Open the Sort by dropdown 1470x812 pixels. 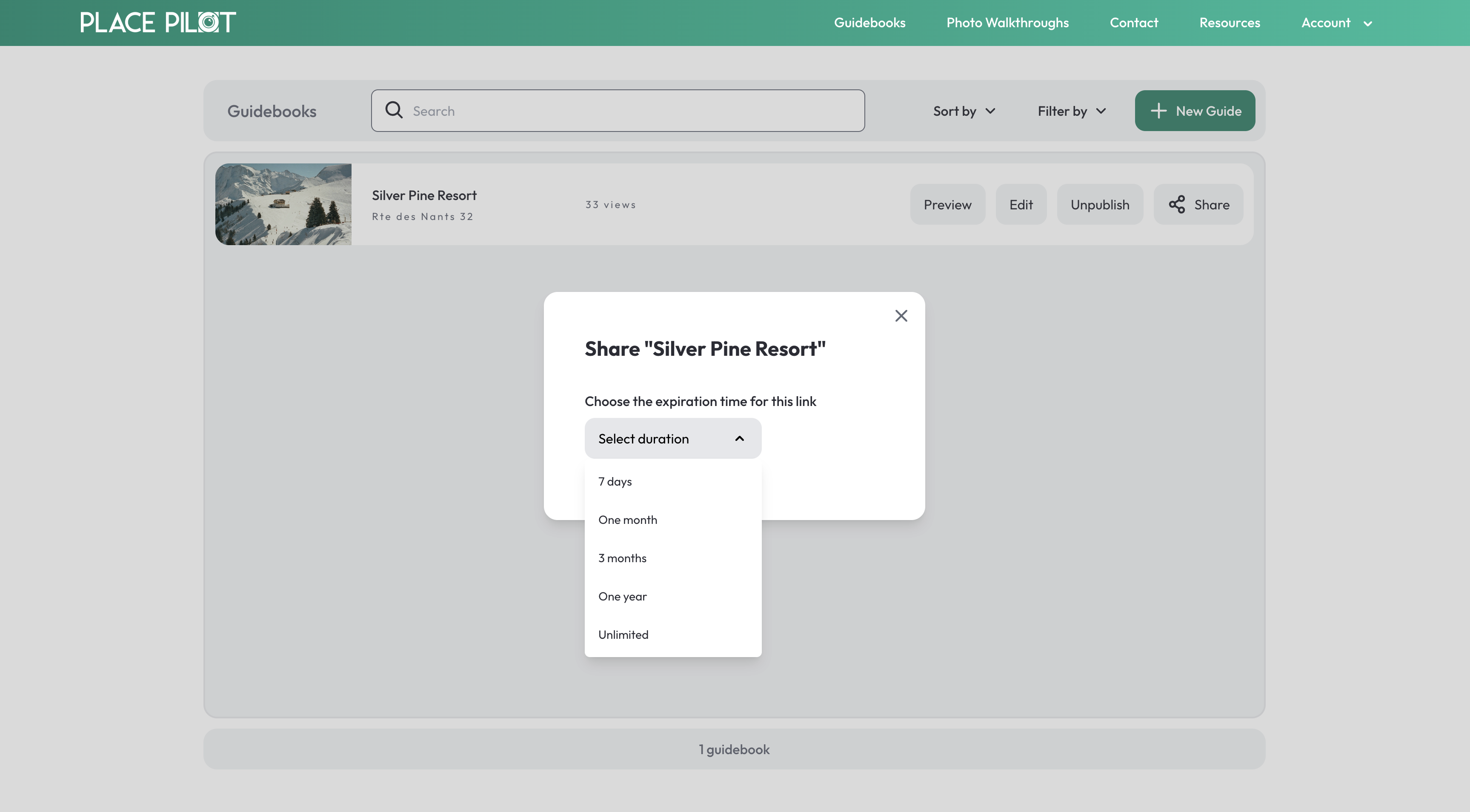click(964, 111)
